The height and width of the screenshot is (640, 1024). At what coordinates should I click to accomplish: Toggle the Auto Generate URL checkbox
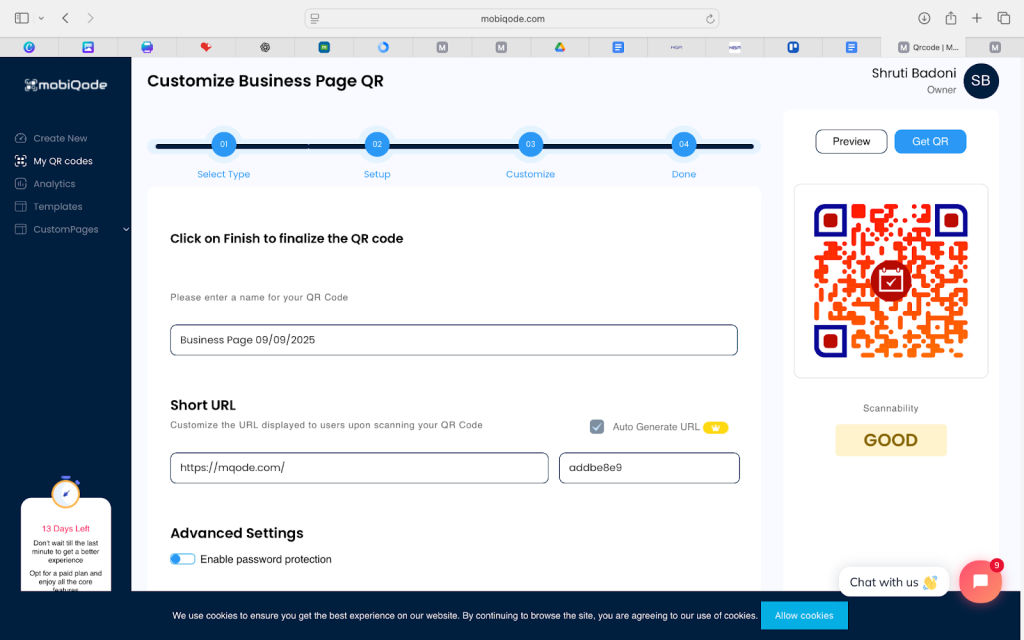pyautogui.click(x=597, y=427)
